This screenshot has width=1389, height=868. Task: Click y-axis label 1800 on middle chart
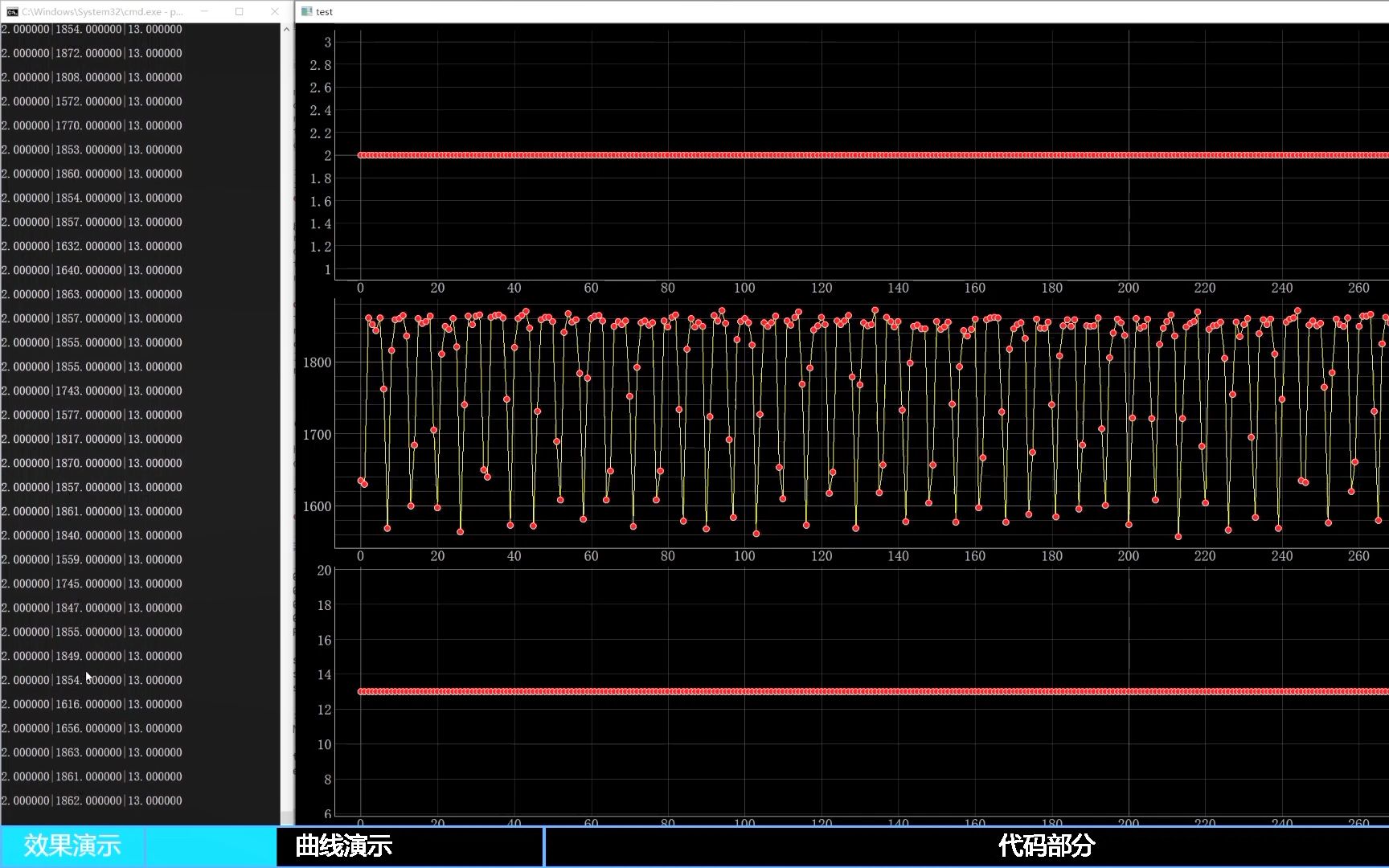[317, 362]
